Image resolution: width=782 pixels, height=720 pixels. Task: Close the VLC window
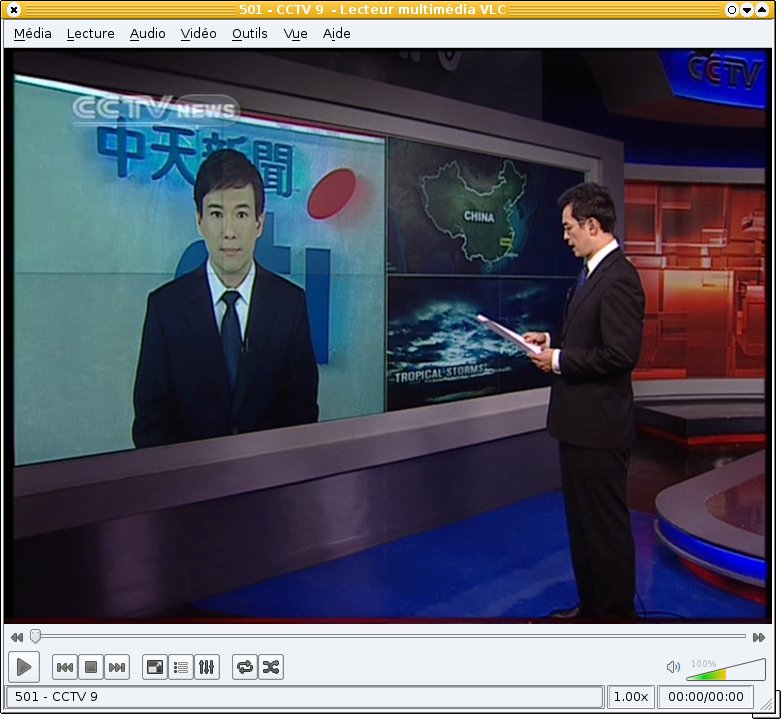click(x=14, y=9)
